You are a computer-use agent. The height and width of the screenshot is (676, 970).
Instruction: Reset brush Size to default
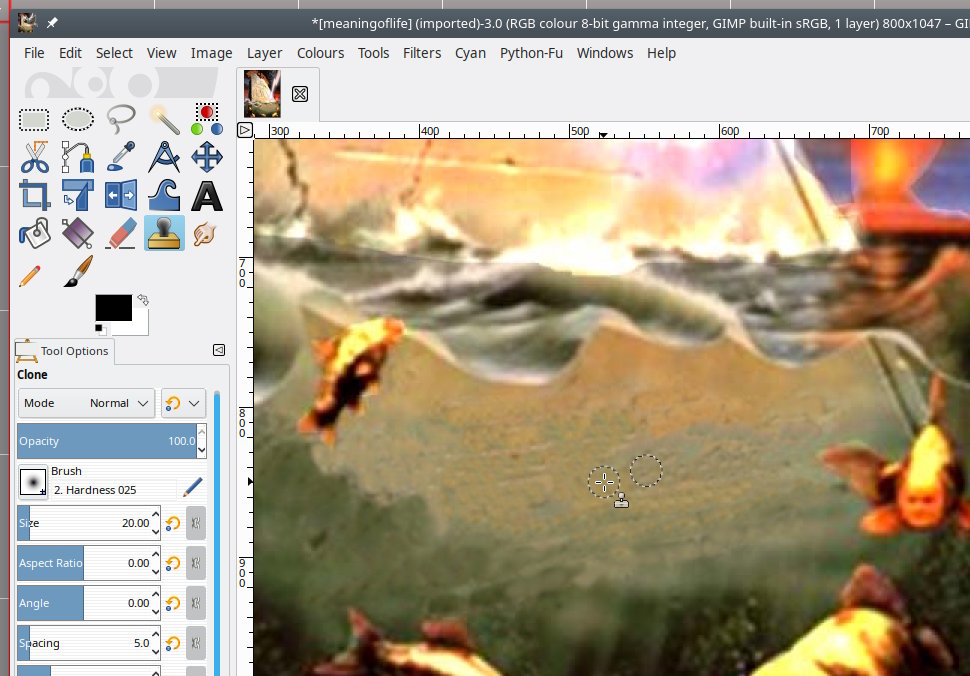[173, 523]
